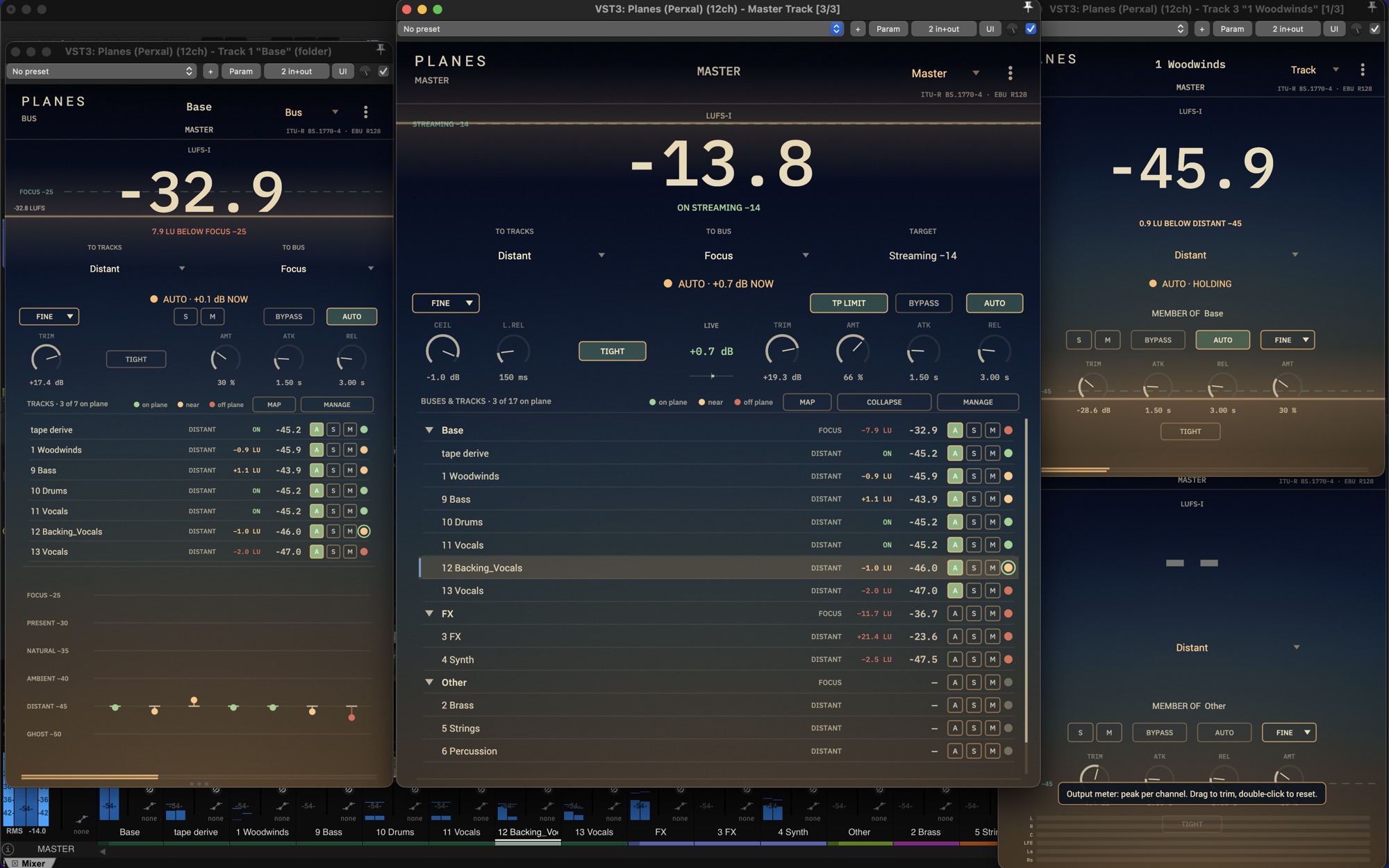Viewport: 1389px width, 868px height.
Task: Click the vertical scrollbar of Master buses list
Action: [1026, 581]
